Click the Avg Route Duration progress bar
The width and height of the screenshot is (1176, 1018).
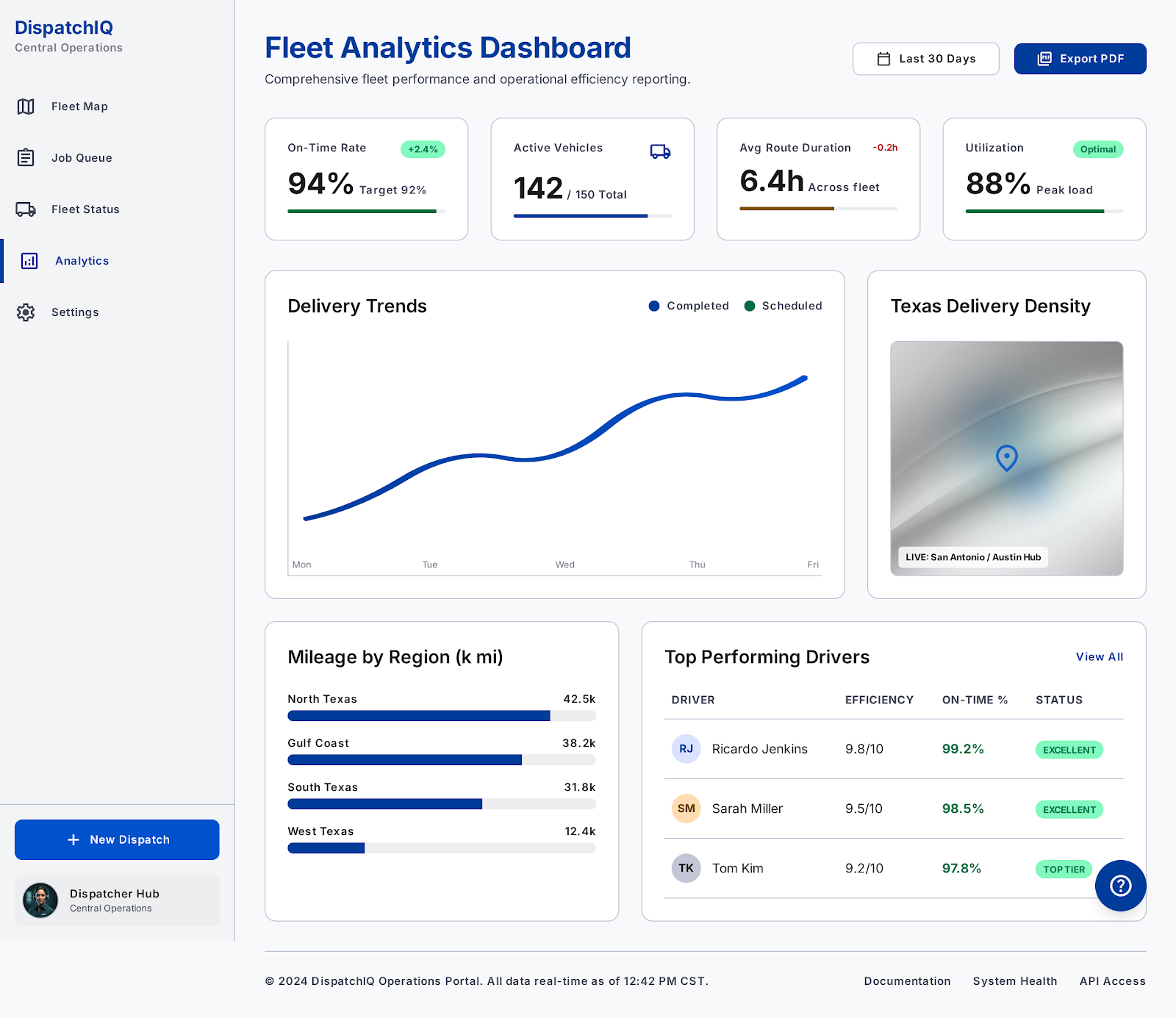pos(819,209)
